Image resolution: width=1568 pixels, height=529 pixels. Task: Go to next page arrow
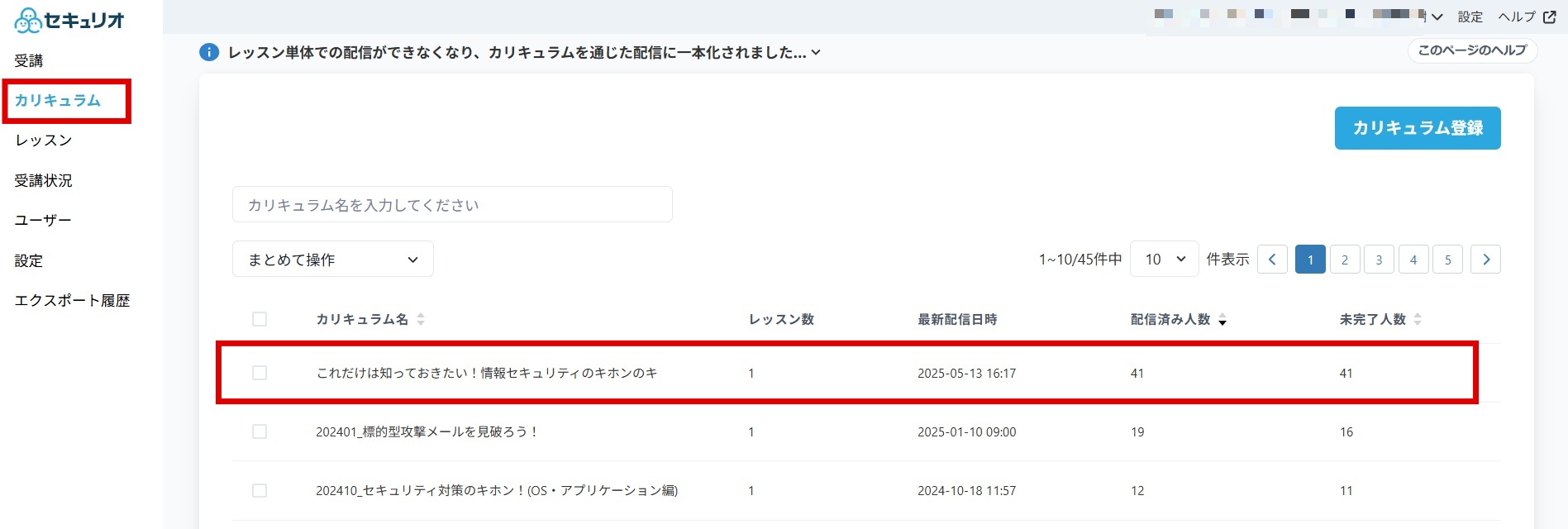tap(1486, 260)
